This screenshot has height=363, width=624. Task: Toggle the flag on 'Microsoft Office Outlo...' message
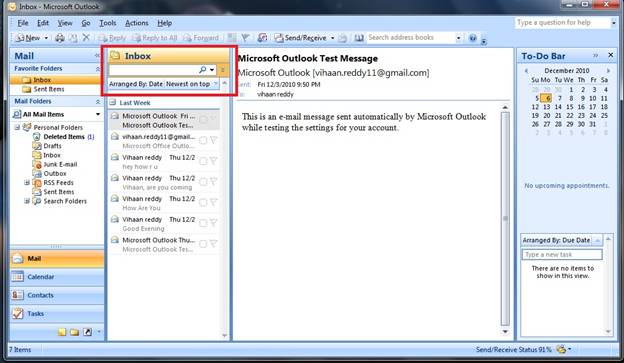click(x=214, y=140)
